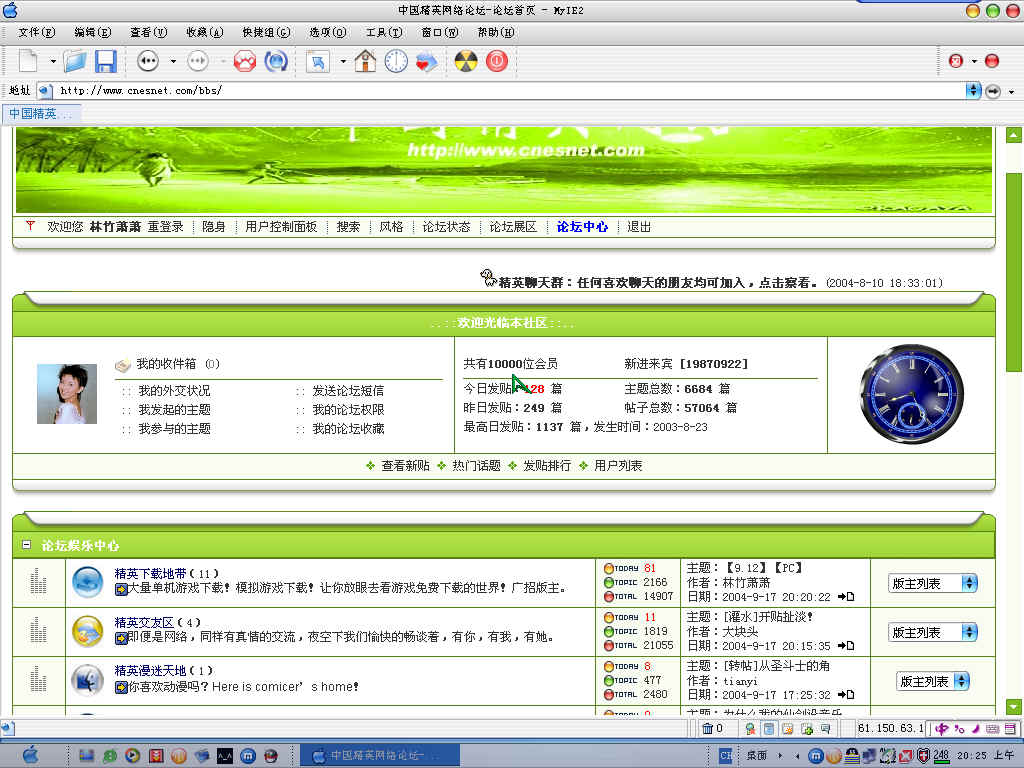Go back with the Back arrow button
The image size is (1024, 768).
pos(148,61)
